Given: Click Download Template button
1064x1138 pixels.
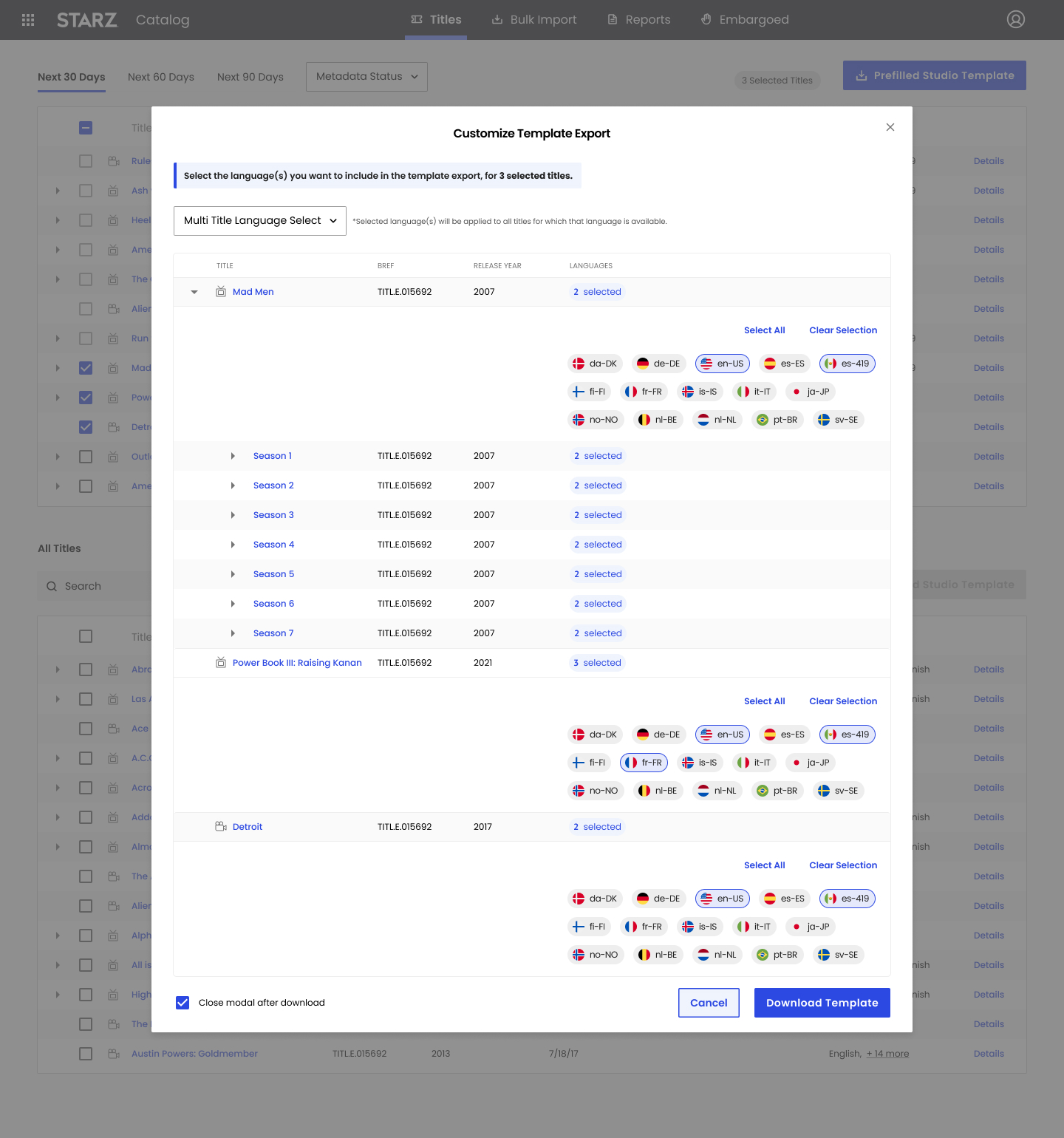Looking at the screenshot, I should coord(822,1003).
